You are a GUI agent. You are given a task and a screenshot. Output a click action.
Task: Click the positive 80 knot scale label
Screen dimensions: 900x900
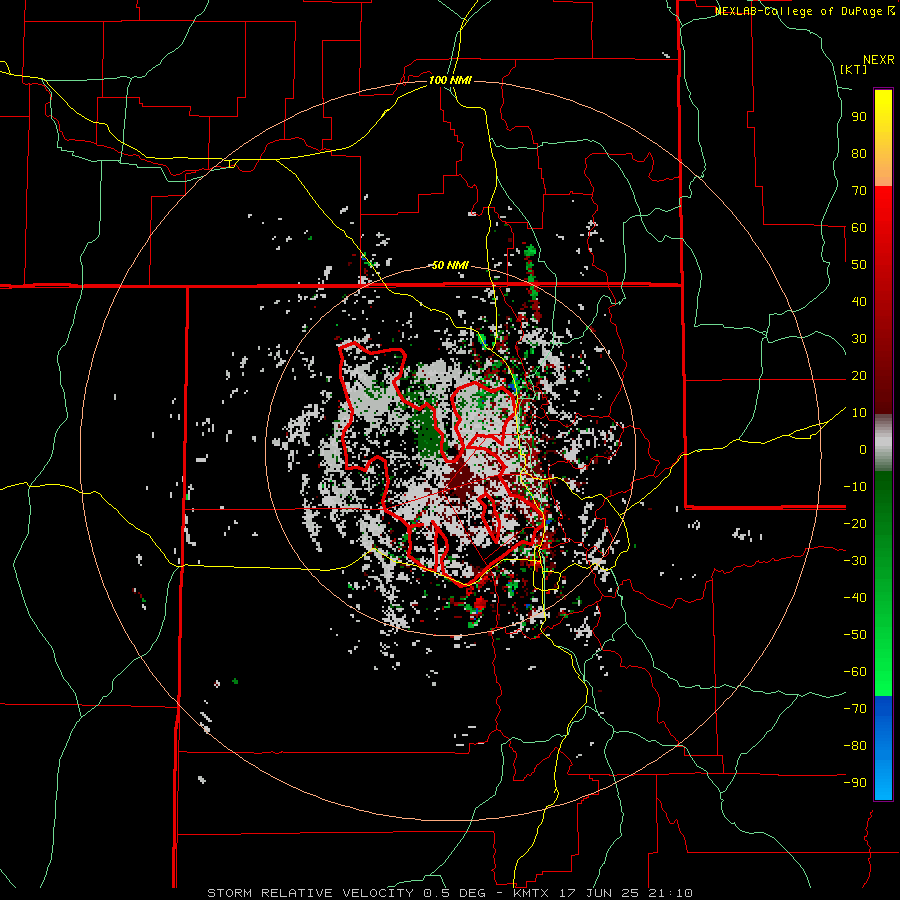859,153
